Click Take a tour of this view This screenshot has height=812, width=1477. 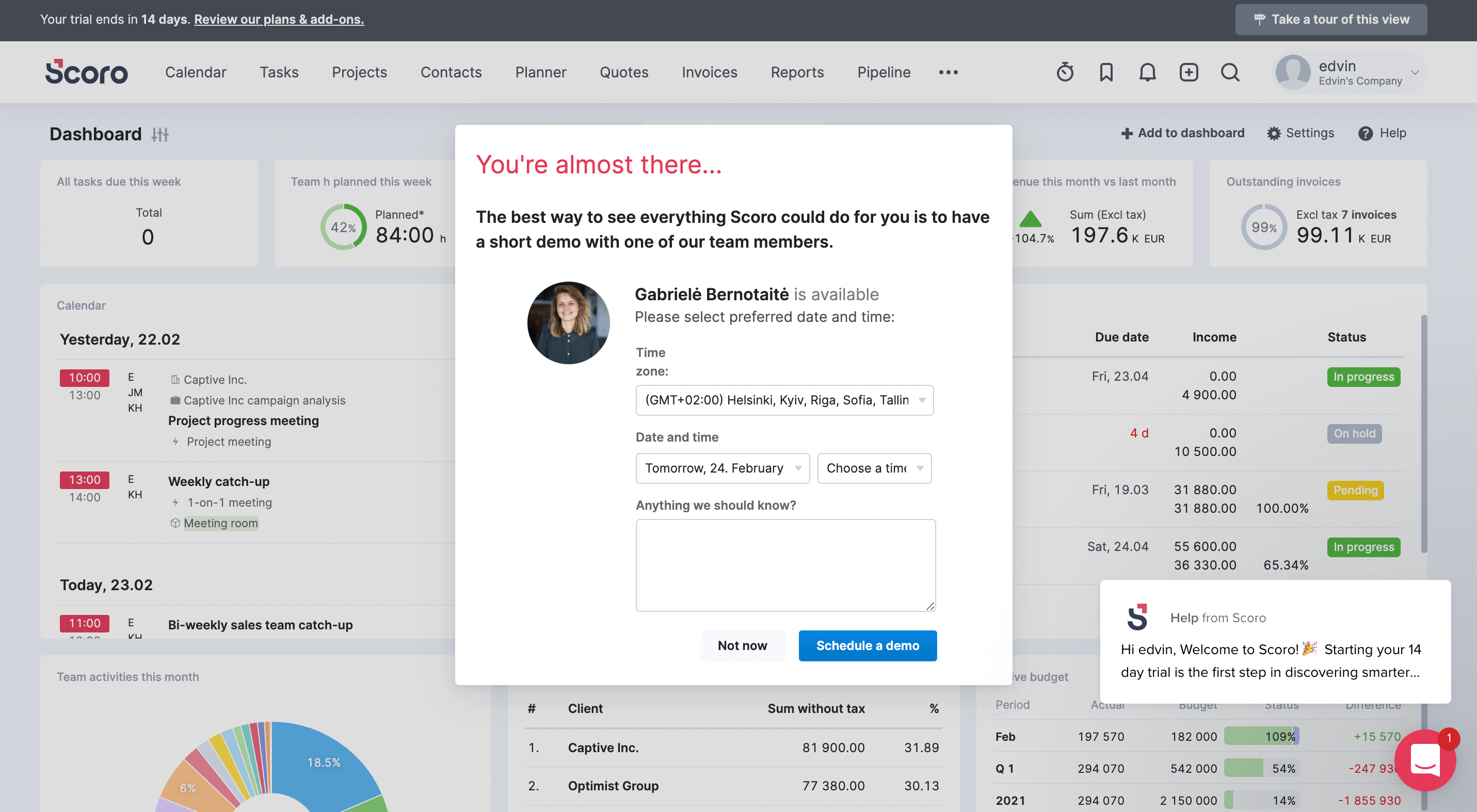coord(1331,20)
